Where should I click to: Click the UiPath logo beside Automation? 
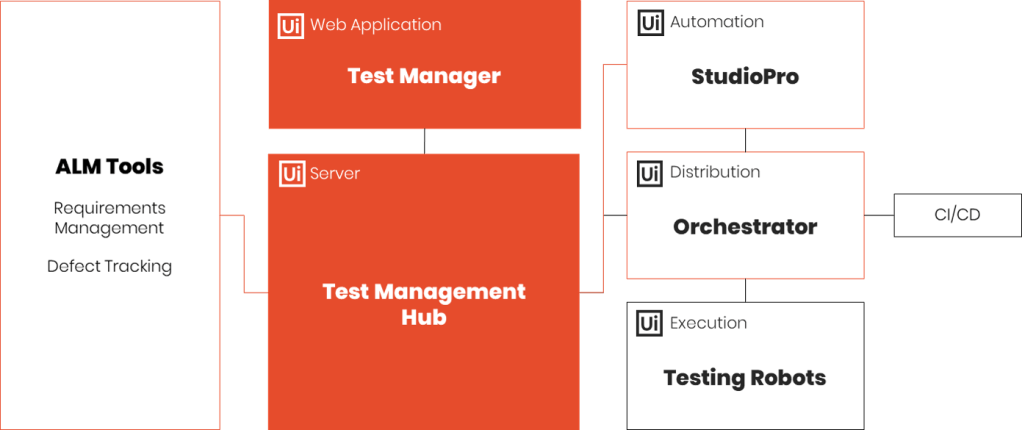click(650, 23)
